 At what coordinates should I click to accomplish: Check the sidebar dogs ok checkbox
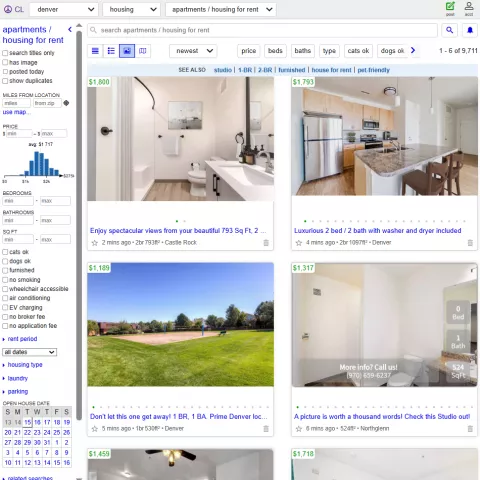pos(5,261)
